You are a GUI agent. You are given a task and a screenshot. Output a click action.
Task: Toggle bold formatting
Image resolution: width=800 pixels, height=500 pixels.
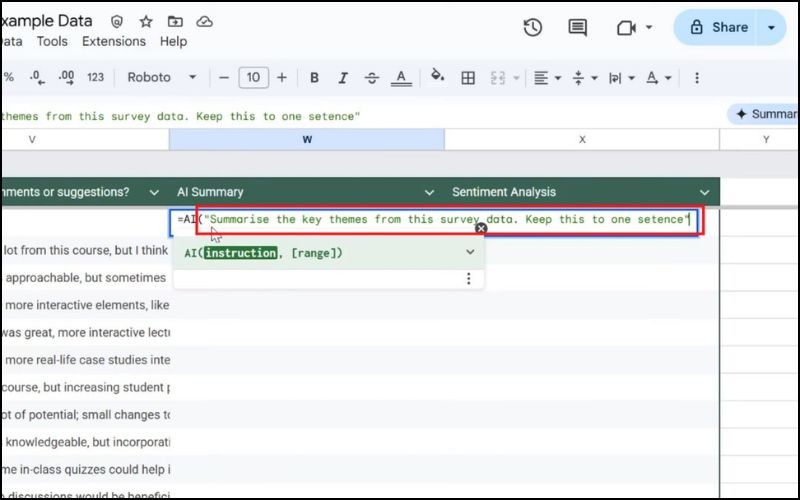tap(314, 78)
